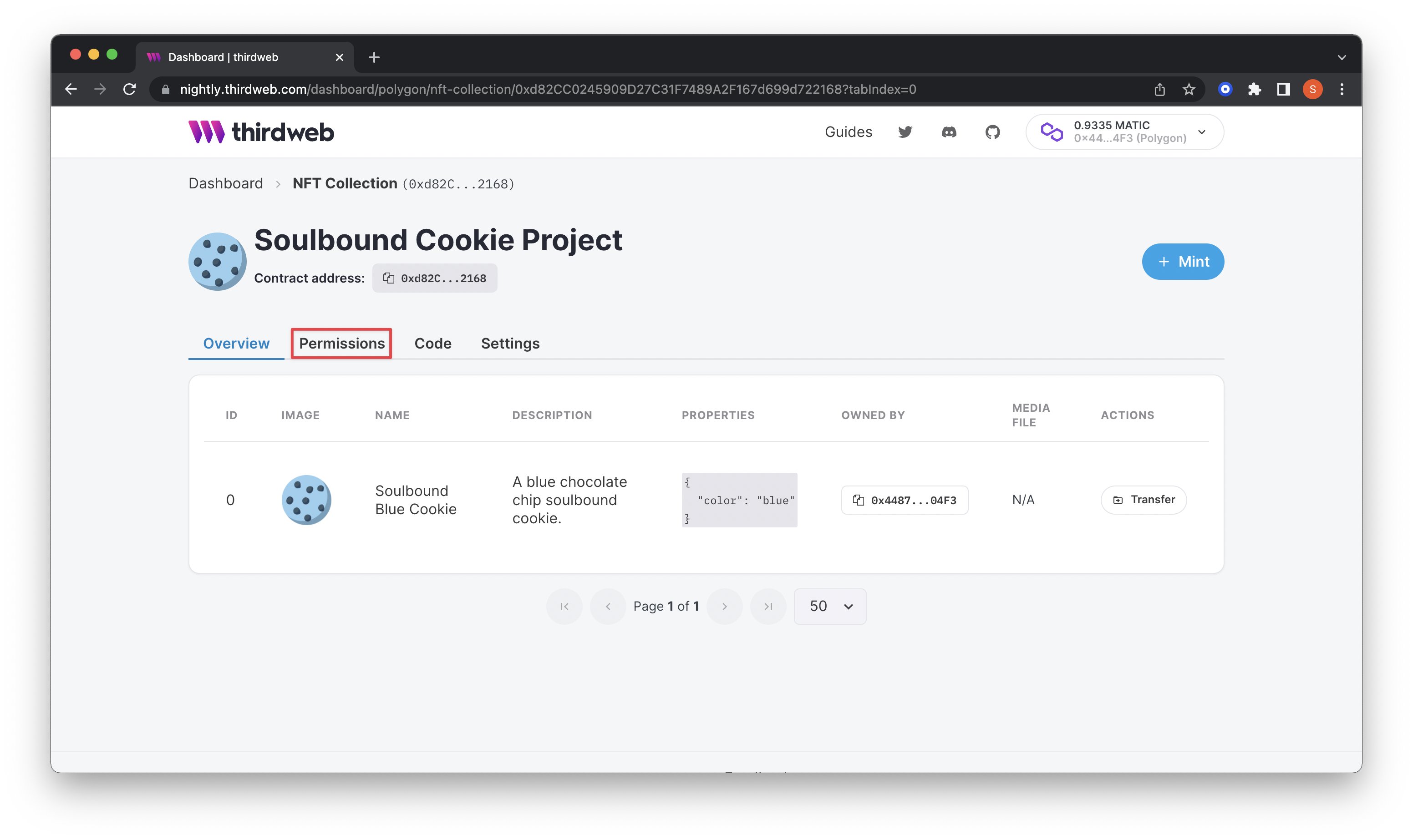Copy contract address 0xd82C...2168
Image resolution: width=1413 pixels, height=840 pixels.
coord(434,278)
